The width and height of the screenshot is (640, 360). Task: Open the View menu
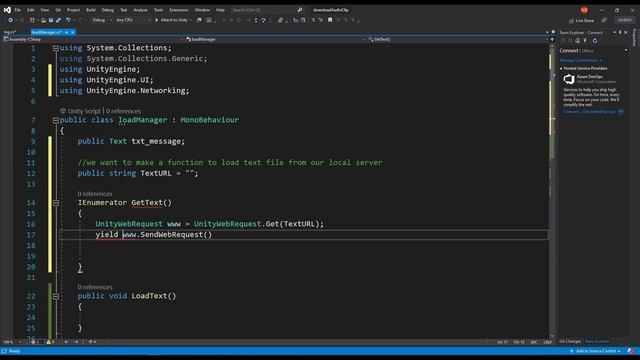pyautogui.click(x=44, y=10)
